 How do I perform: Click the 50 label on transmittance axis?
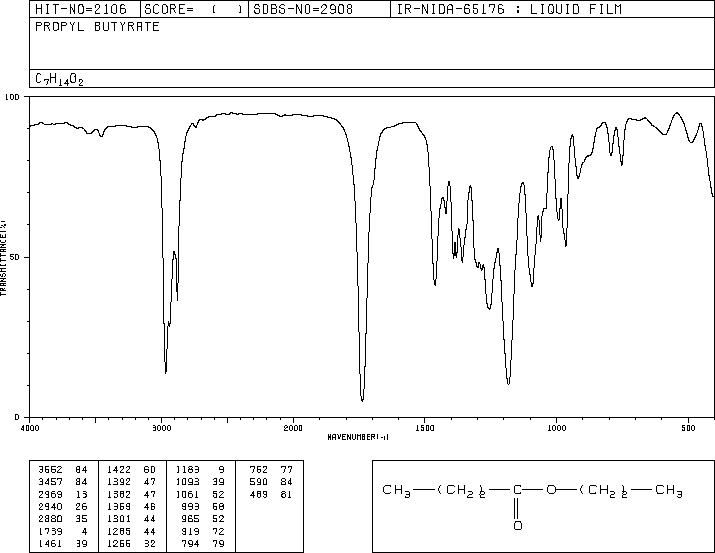[x=14, y=257]
